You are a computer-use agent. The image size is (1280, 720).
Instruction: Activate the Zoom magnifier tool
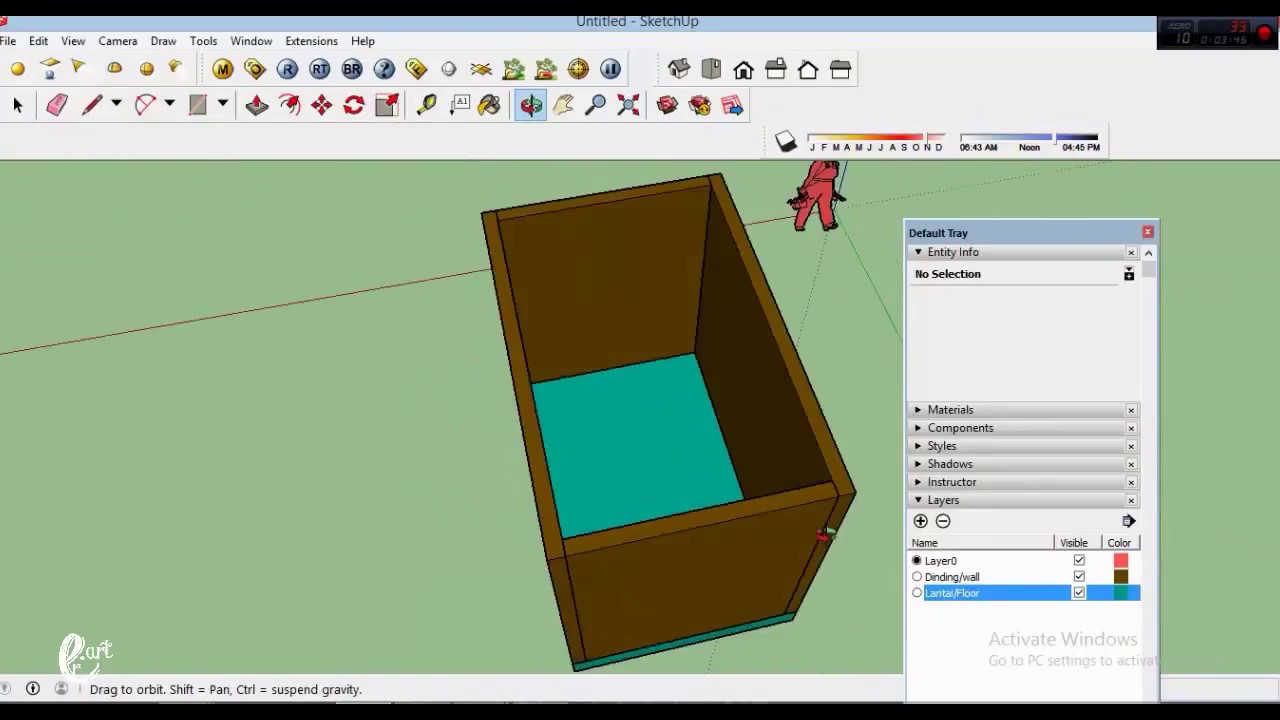(x=596, y=105)
